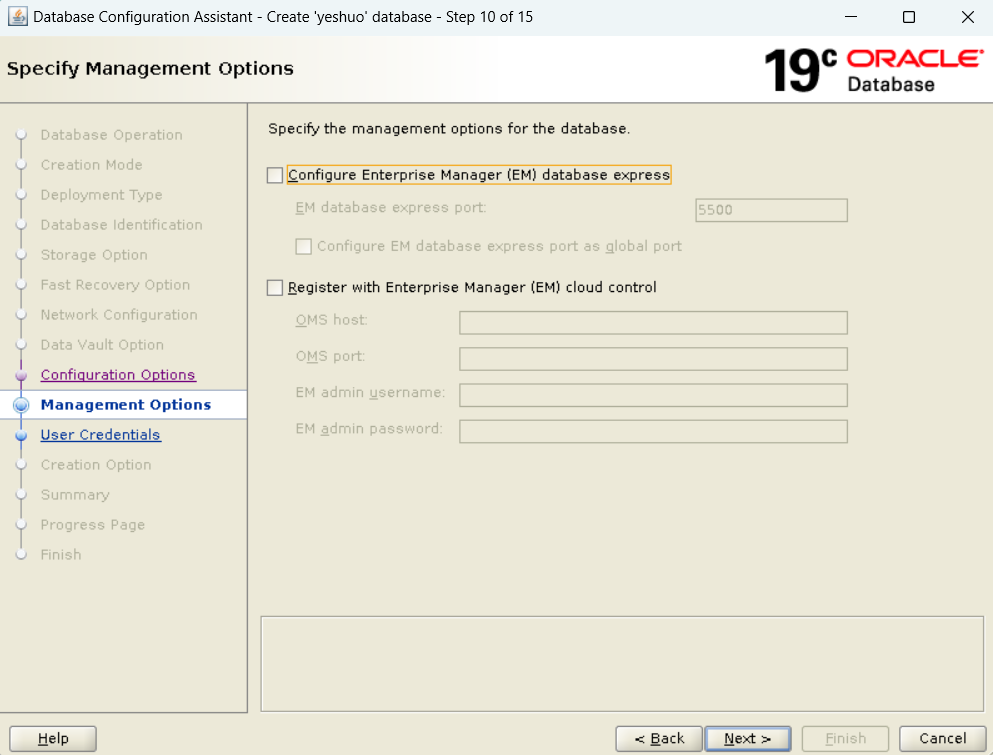Click Network Configuration step in sidebar

[x=119, y=315]
